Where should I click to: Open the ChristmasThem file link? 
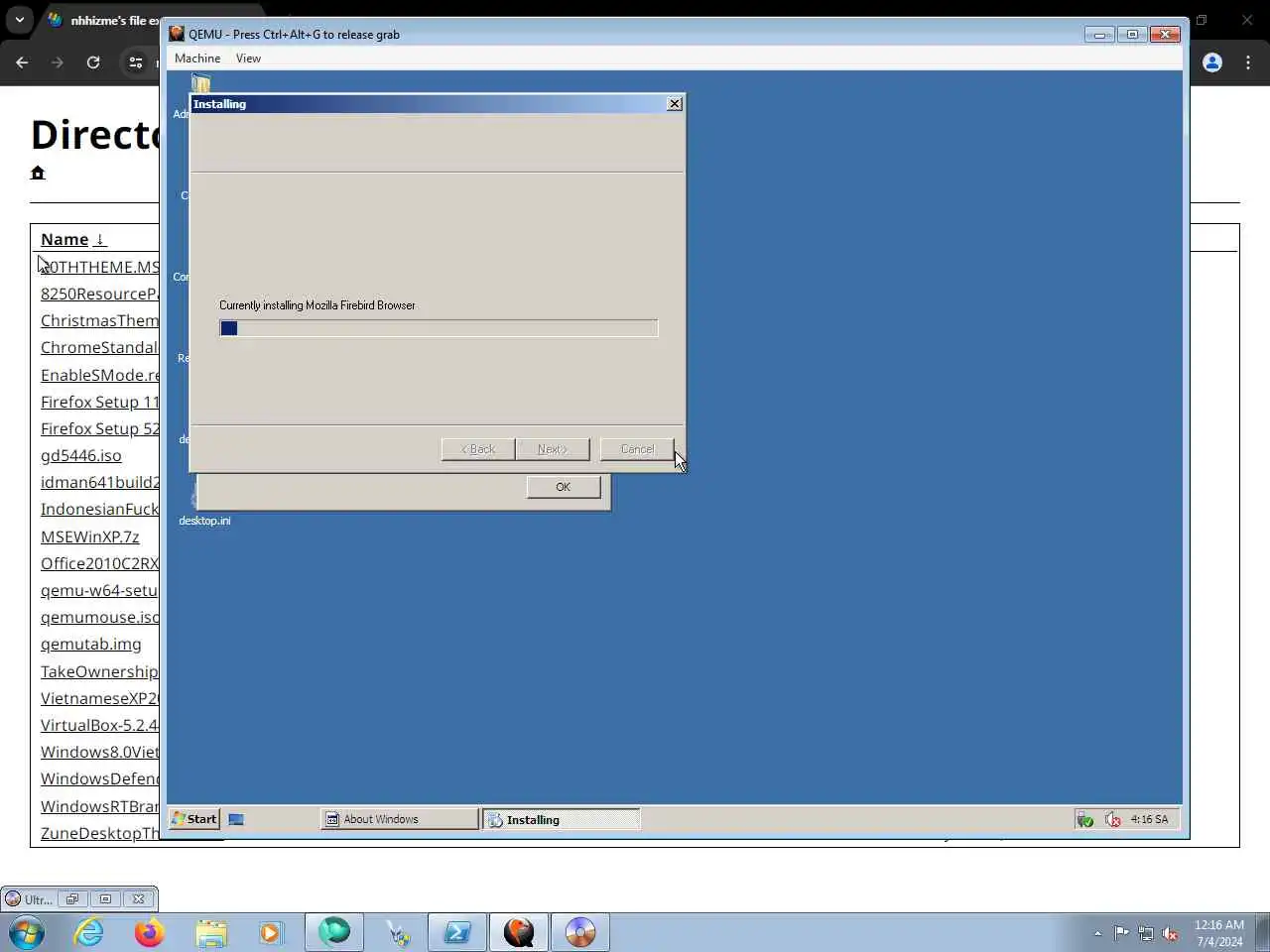coord(99,320)
